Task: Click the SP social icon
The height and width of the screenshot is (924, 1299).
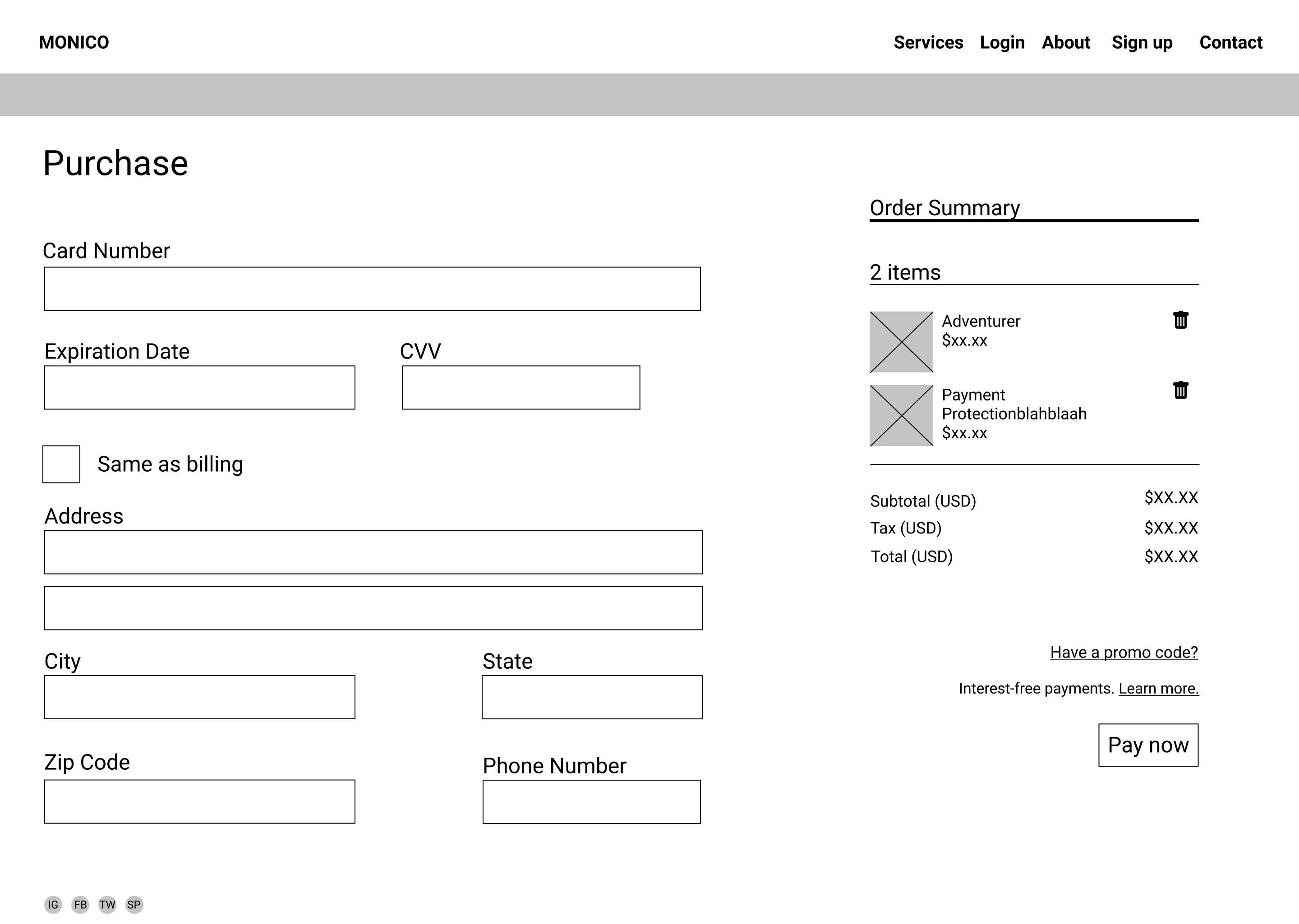Action: click(134, 904)
